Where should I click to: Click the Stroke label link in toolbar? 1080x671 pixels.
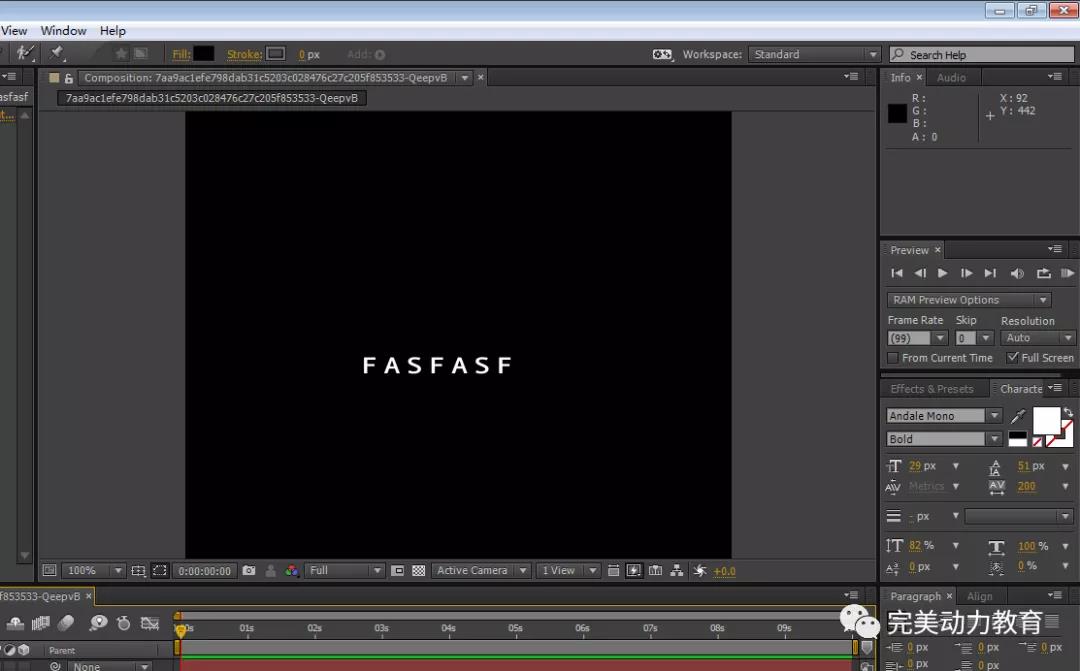click(243, 55)
